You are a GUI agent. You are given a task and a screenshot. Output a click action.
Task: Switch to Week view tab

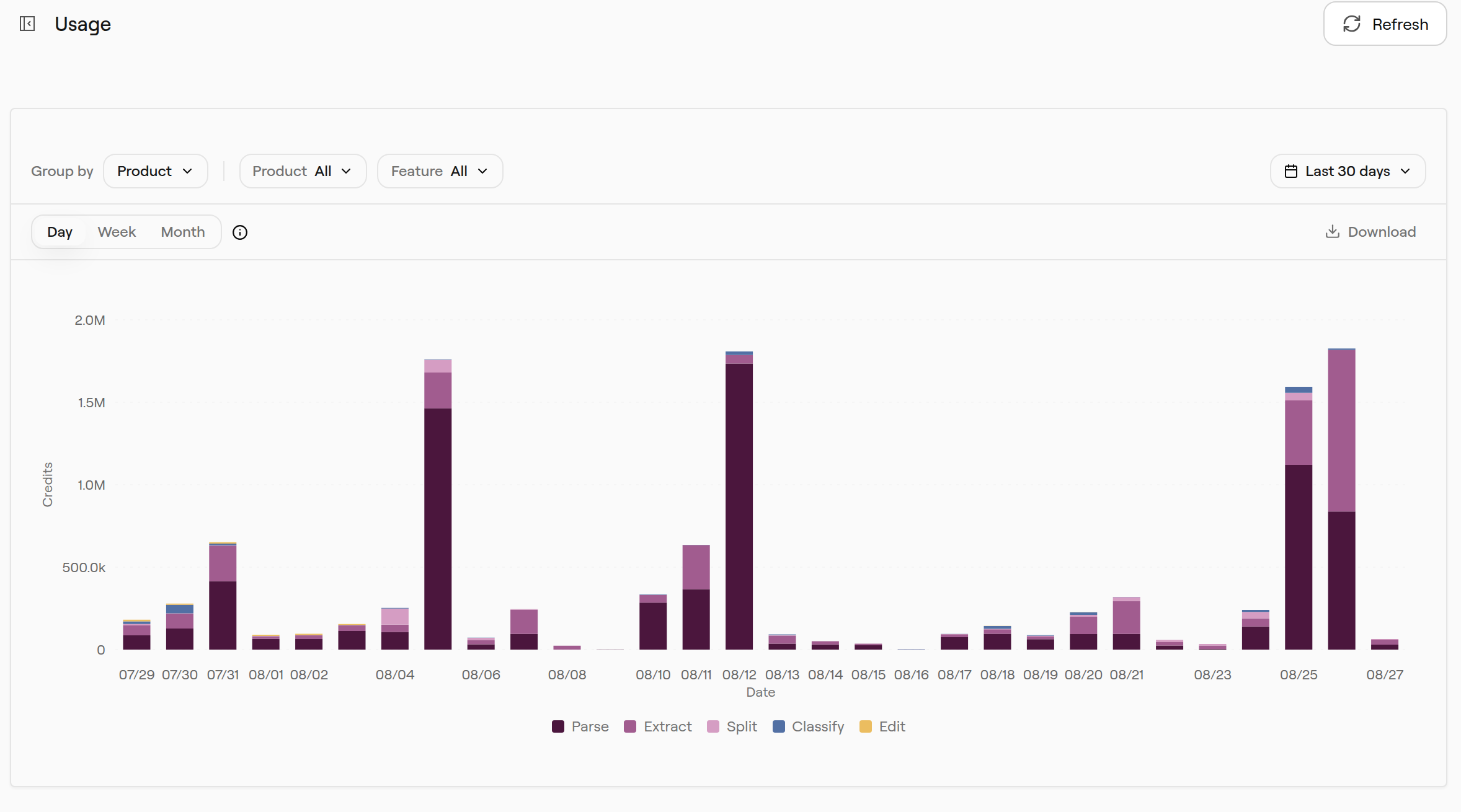pos(117,232)
